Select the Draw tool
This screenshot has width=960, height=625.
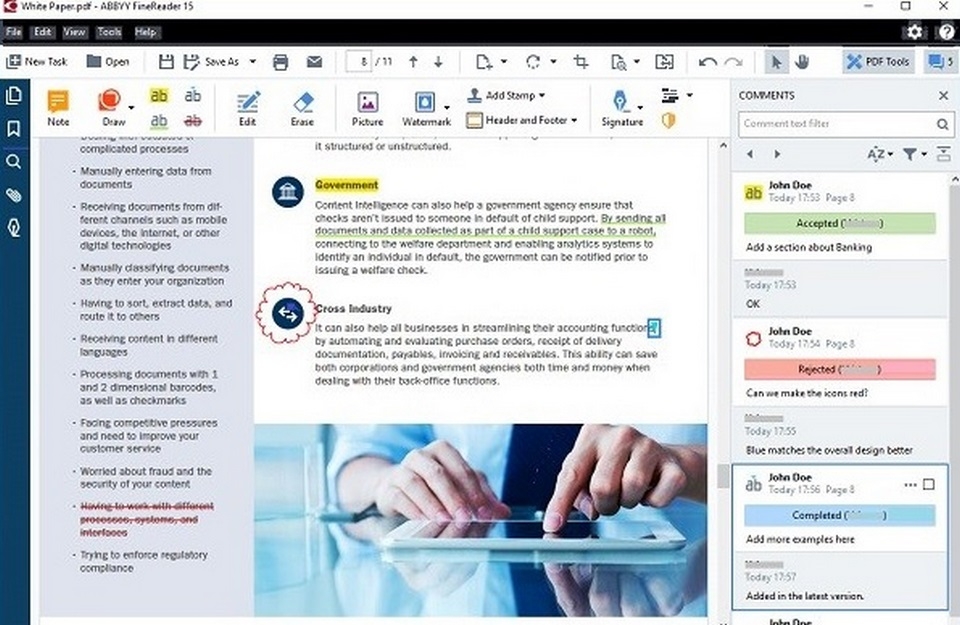(111, 108)
